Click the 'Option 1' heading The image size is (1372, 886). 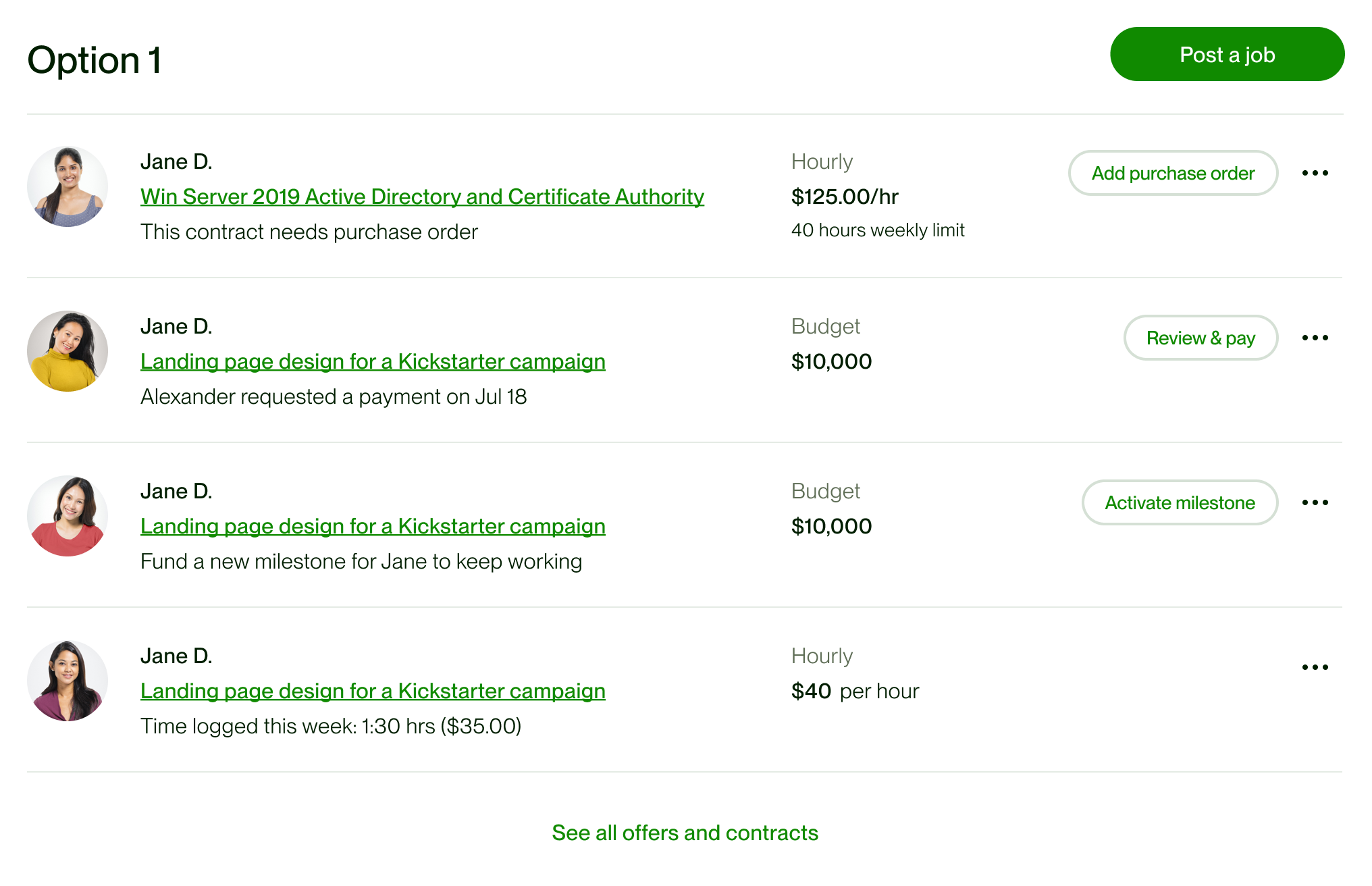(x=95, y=59)
